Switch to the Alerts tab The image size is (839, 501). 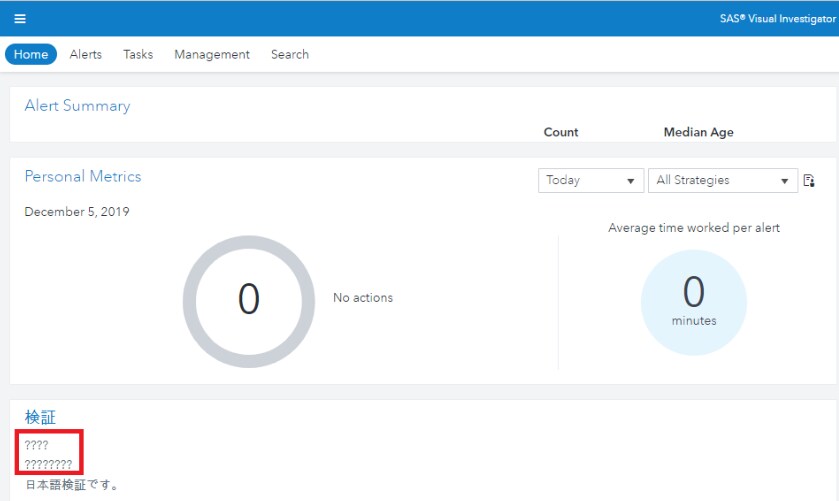point(85,54)
